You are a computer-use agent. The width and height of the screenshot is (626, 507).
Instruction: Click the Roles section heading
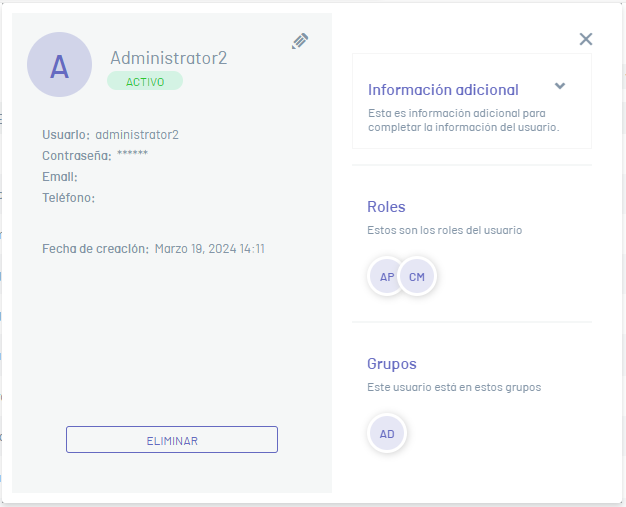386,207
